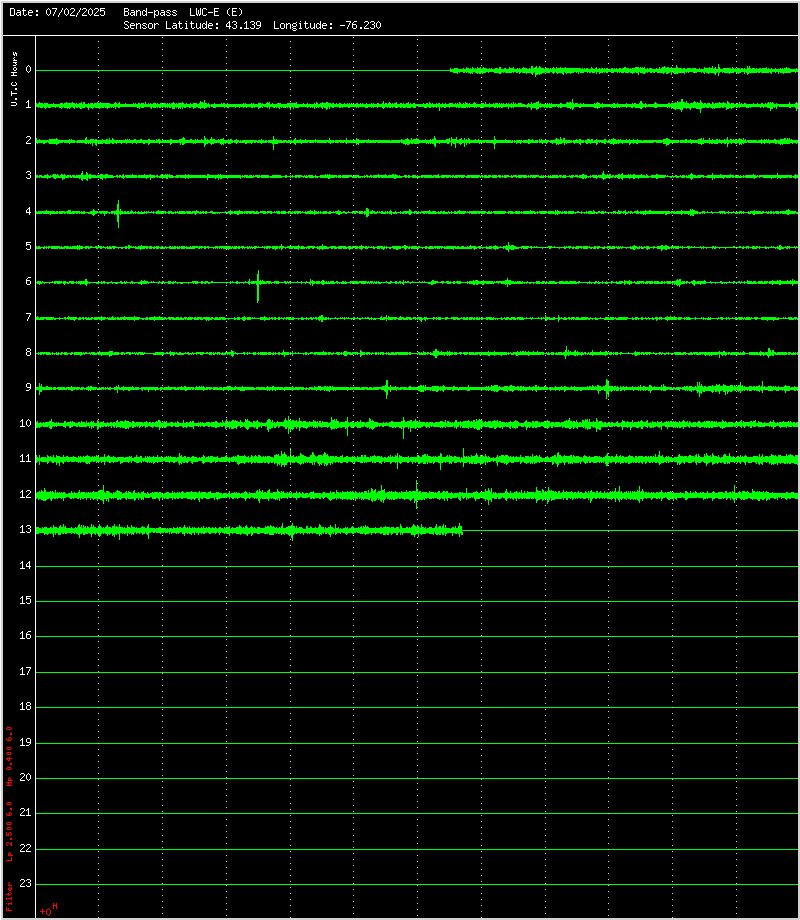The width and height of the screenshot is (800, 920).
Task: Click "Longitude: -76.230" text
Action: click(x=328, y=25)
